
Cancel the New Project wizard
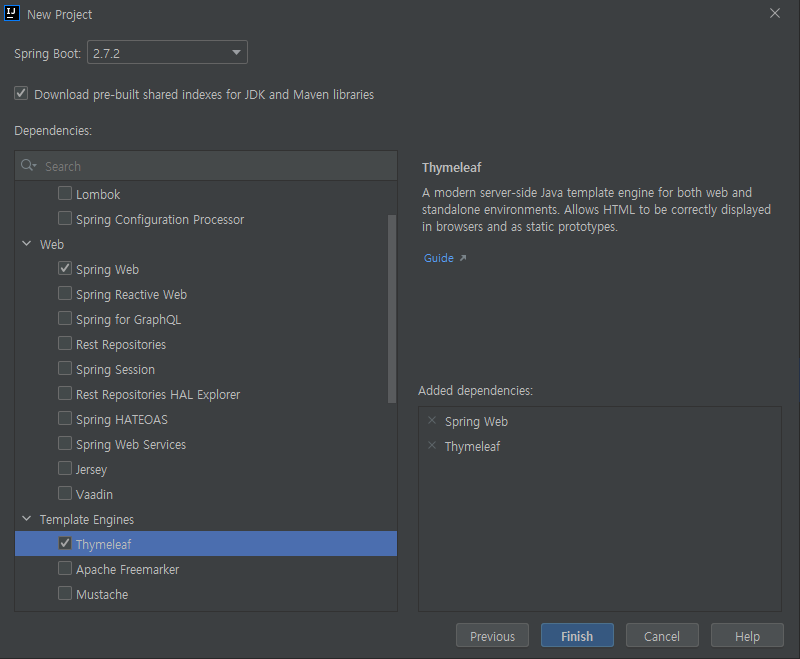[x=662, y=636]
